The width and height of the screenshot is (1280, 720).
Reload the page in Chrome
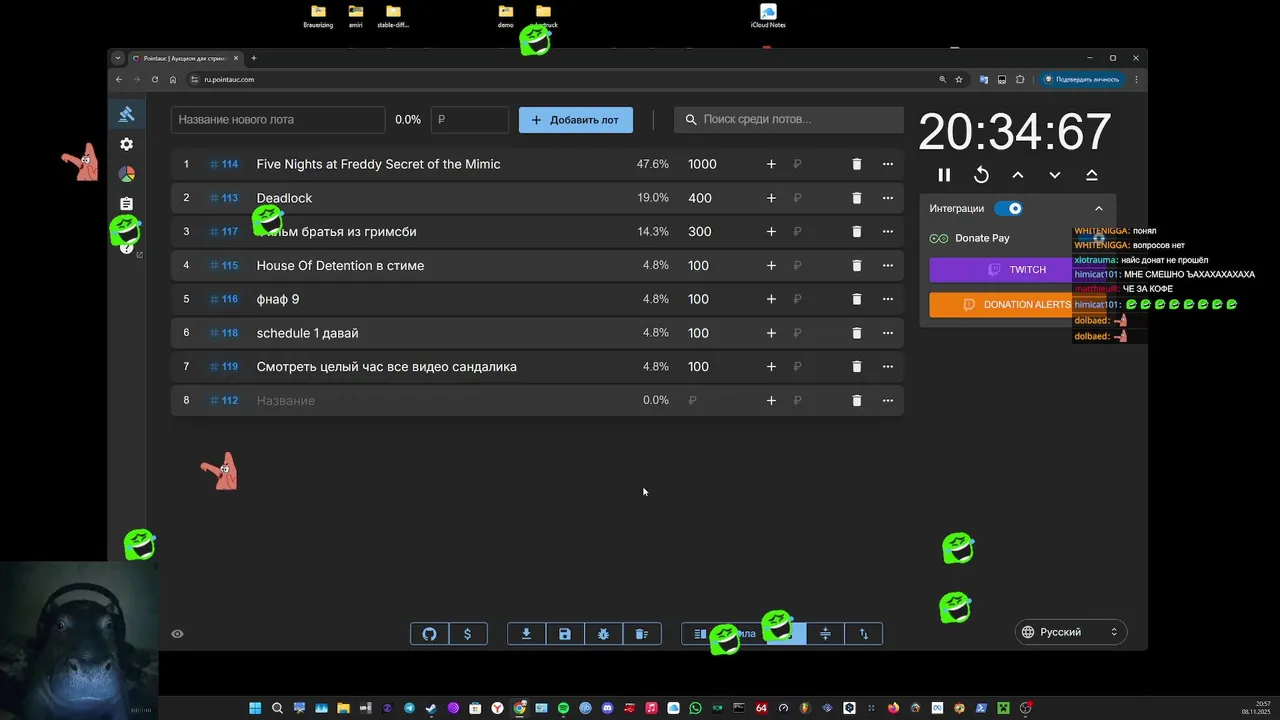point(155,79)
